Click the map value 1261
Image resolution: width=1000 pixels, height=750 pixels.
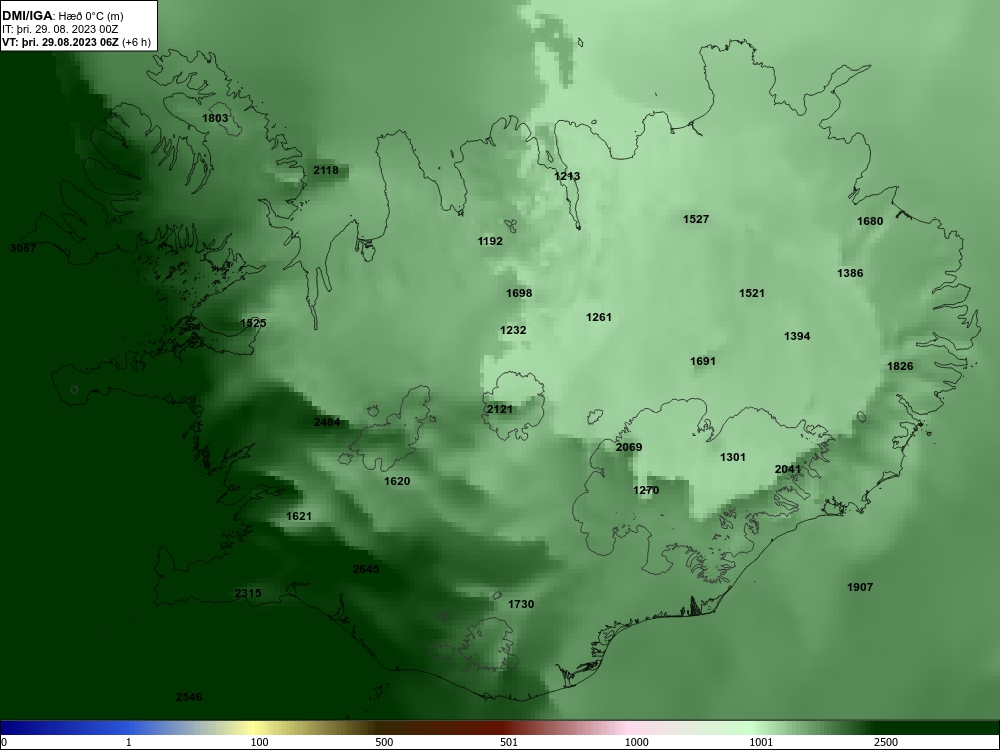599,317
